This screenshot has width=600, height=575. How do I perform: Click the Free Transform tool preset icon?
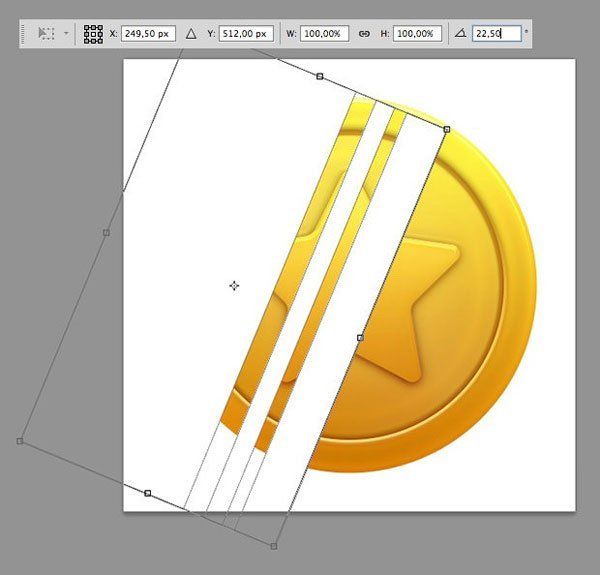[46, 34]
